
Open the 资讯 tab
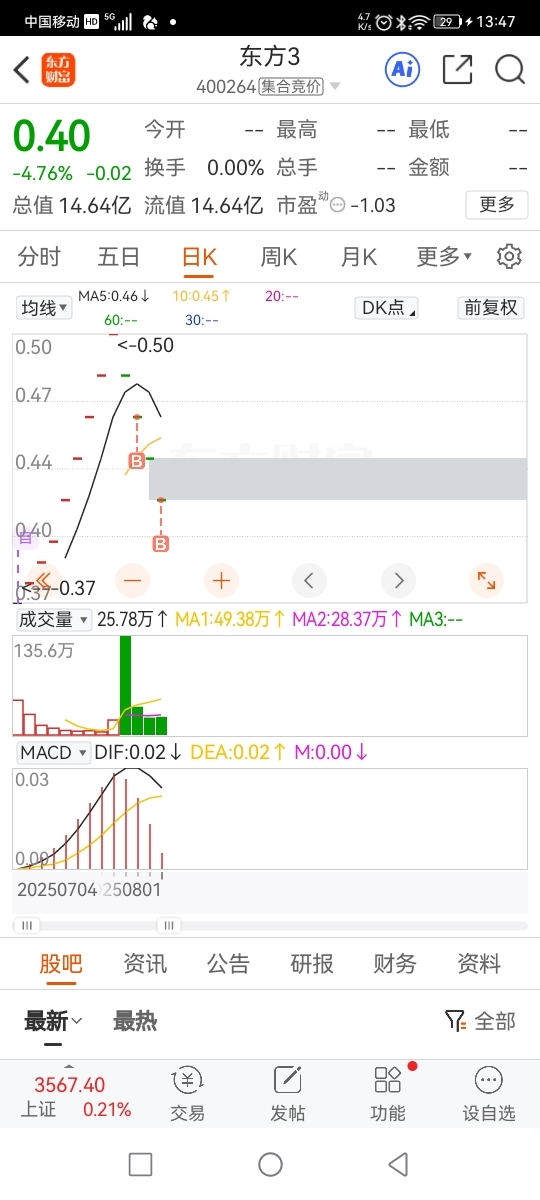pyautogui.click(x=145, y=964)
